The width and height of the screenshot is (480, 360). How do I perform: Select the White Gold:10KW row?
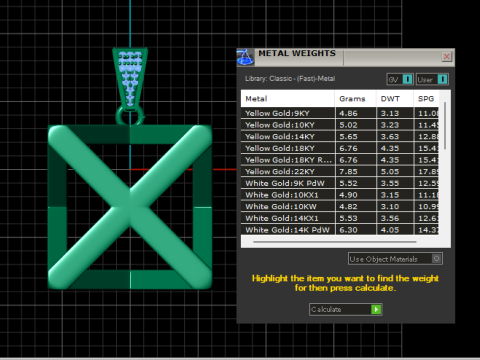click(340, 206)
